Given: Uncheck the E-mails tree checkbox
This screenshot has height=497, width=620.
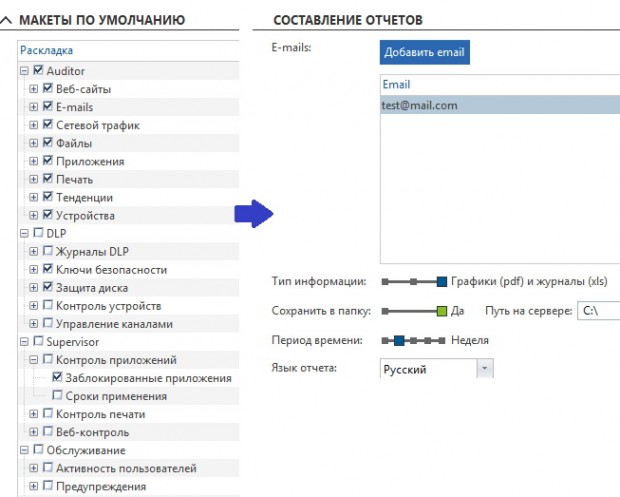Looking at the screenshot, I should coord(48,106).
